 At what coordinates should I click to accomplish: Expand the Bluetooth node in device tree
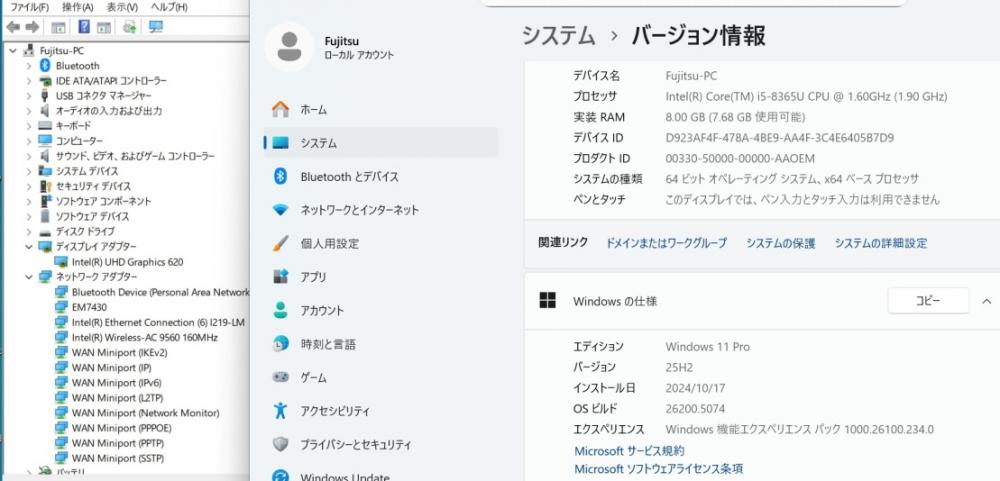point(30,66)
